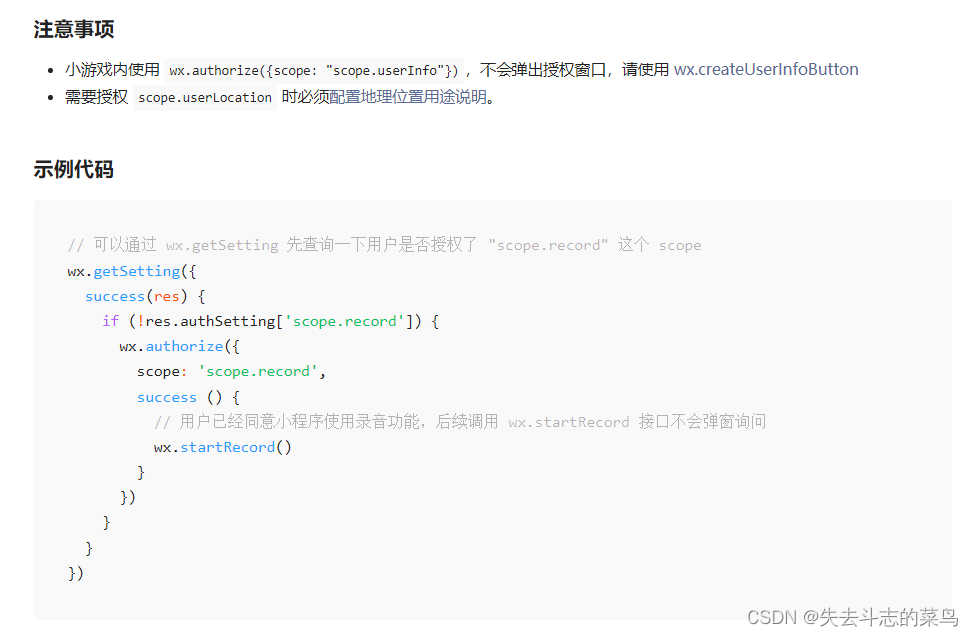Click the wx.getSetading code line 'wx.getSetting({'
The width and height of the screenshot is (974, 636).
(x=132, y=271)
